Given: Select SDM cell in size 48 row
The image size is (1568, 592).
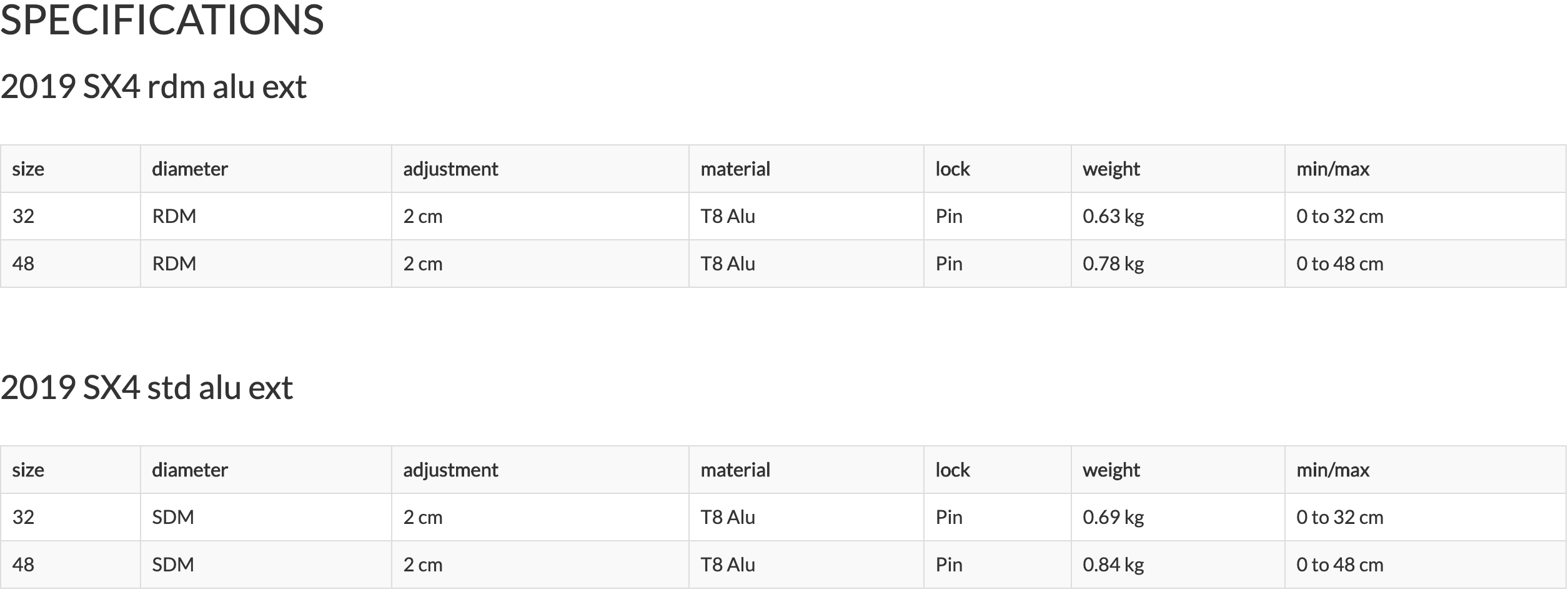Looking at the screenshot, I should 173,565.
